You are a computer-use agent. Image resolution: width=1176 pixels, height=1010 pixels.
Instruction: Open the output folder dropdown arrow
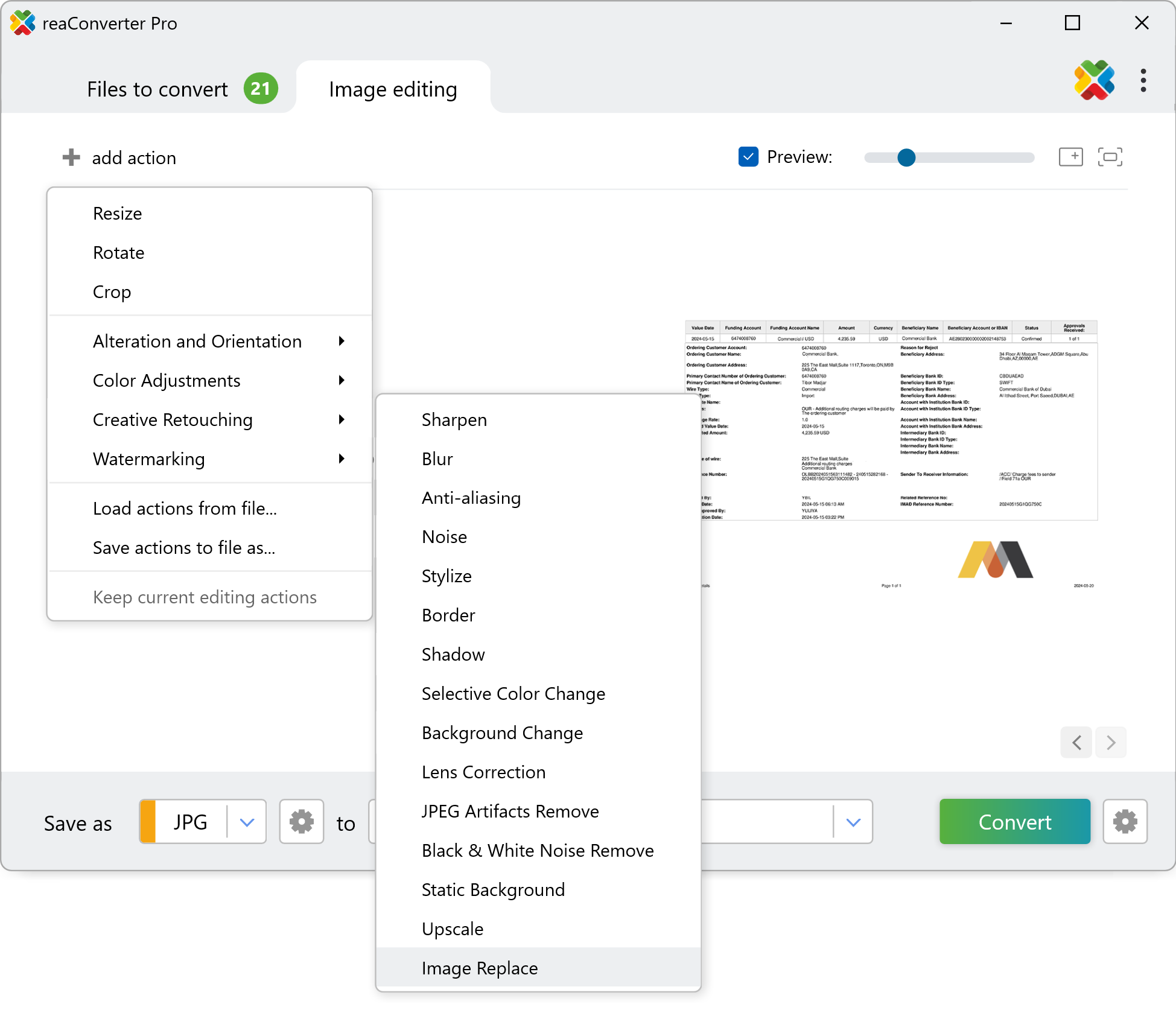[x=853, y=822]
